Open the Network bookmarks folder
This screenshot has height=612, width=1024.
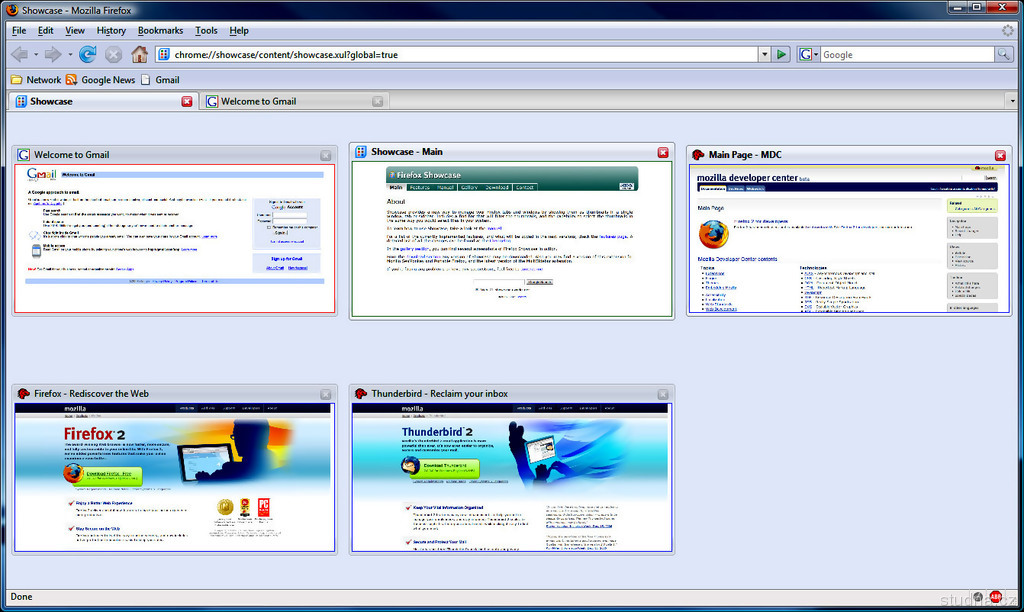(x=35, y=80)
